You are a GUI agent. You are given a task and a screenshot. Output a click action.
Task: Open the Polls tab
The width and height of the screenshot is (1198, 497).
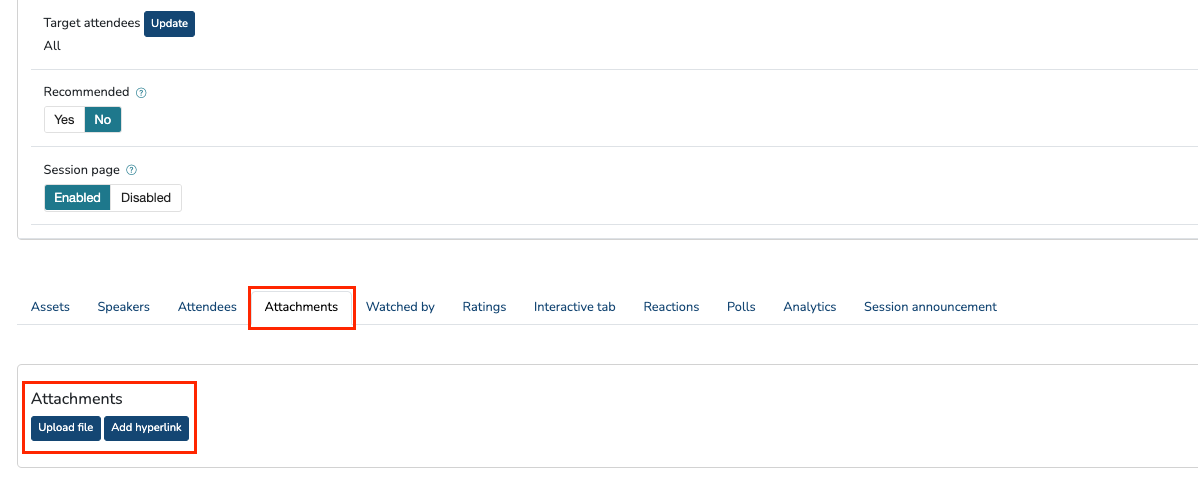[741, 307]
